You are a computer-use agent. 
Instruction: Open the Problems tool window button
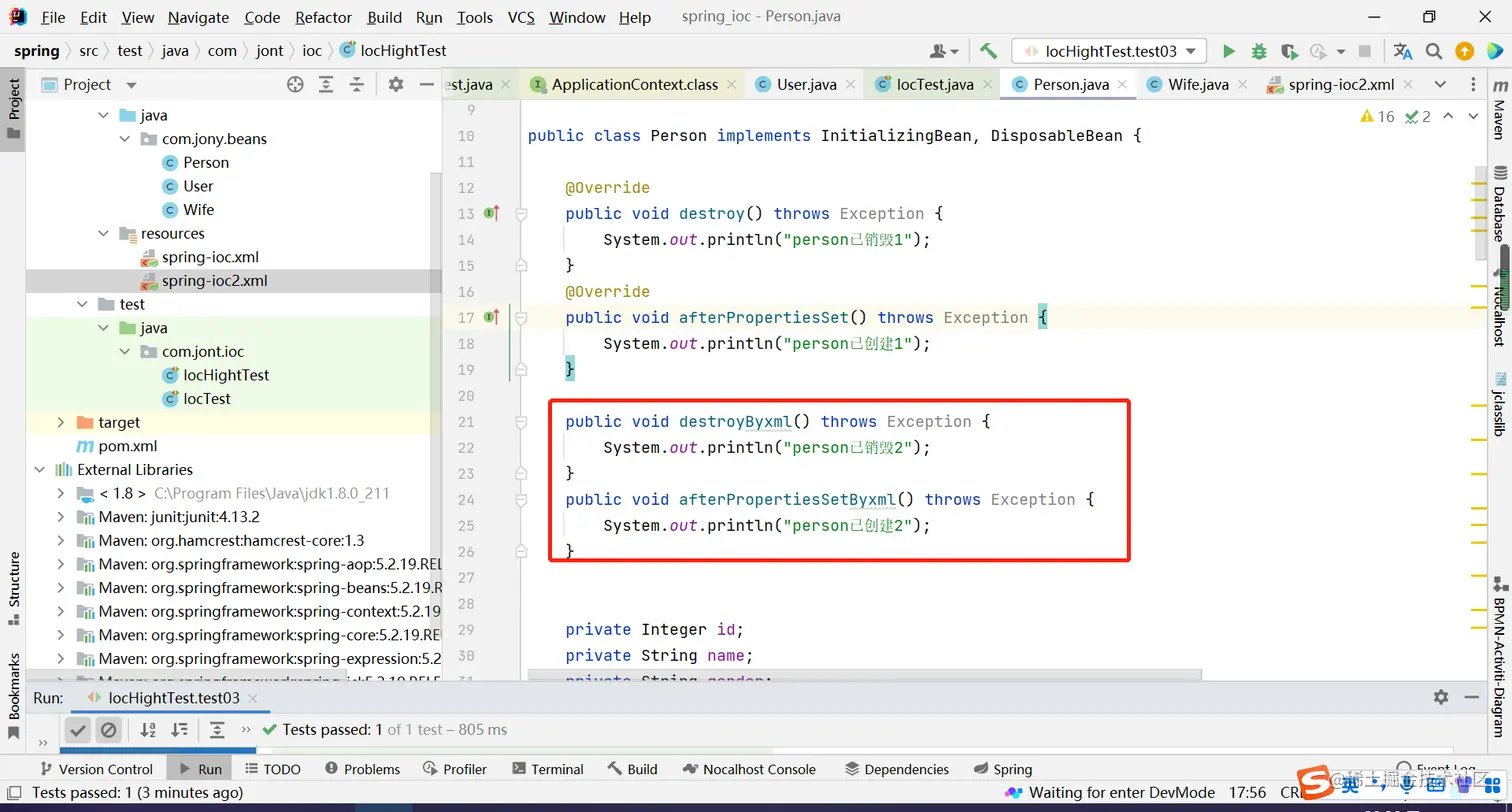(x=362, y=769)
